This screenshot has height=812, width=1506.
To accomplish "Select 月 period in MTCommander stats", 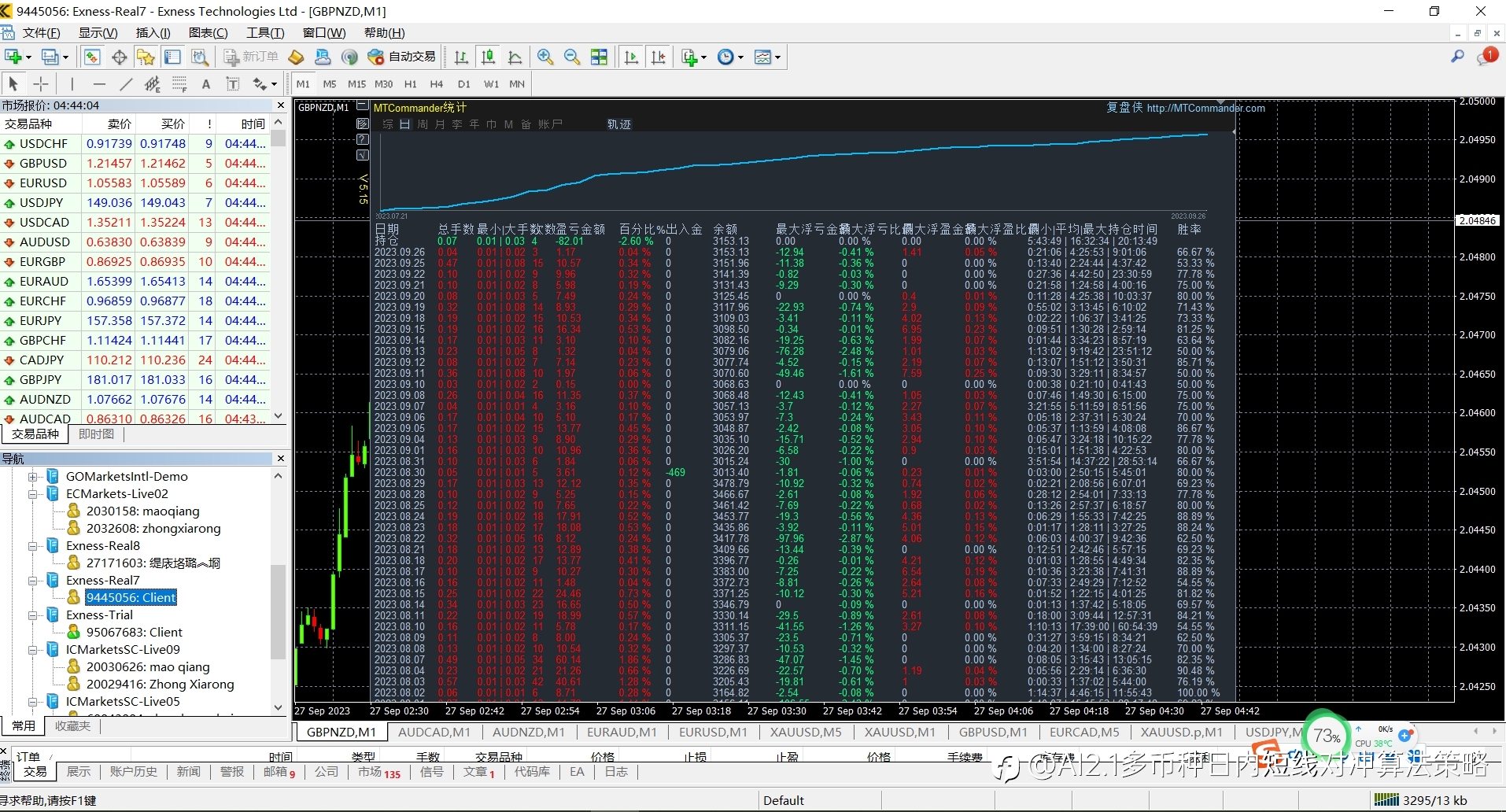I will click(x=440, y=124).
